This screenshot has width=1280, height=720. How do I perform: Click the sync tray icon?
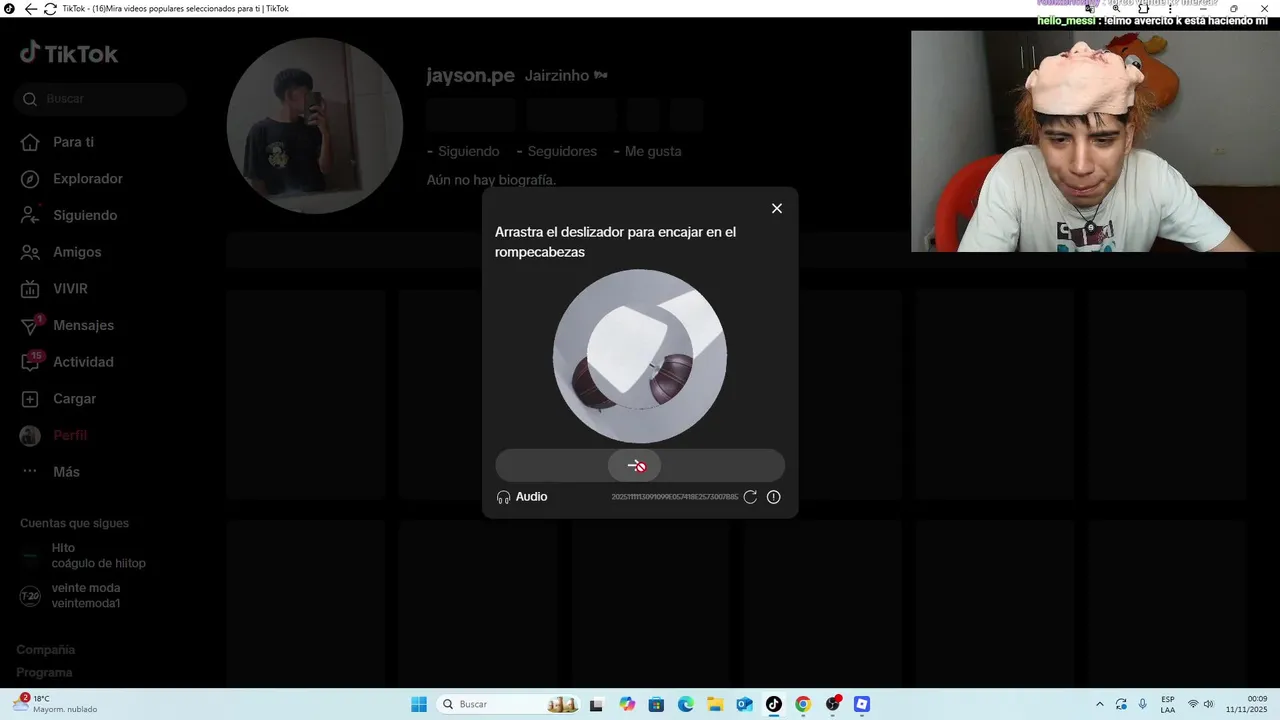[x=1121, y=704]
